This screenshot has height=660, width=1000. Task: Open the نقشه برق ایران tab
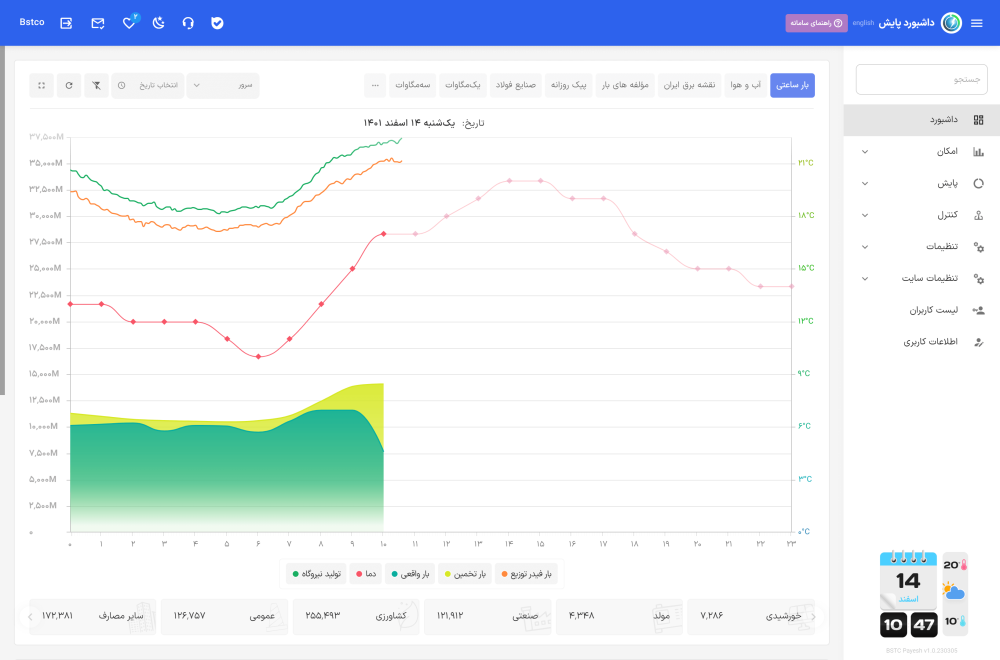click(689, 85)
